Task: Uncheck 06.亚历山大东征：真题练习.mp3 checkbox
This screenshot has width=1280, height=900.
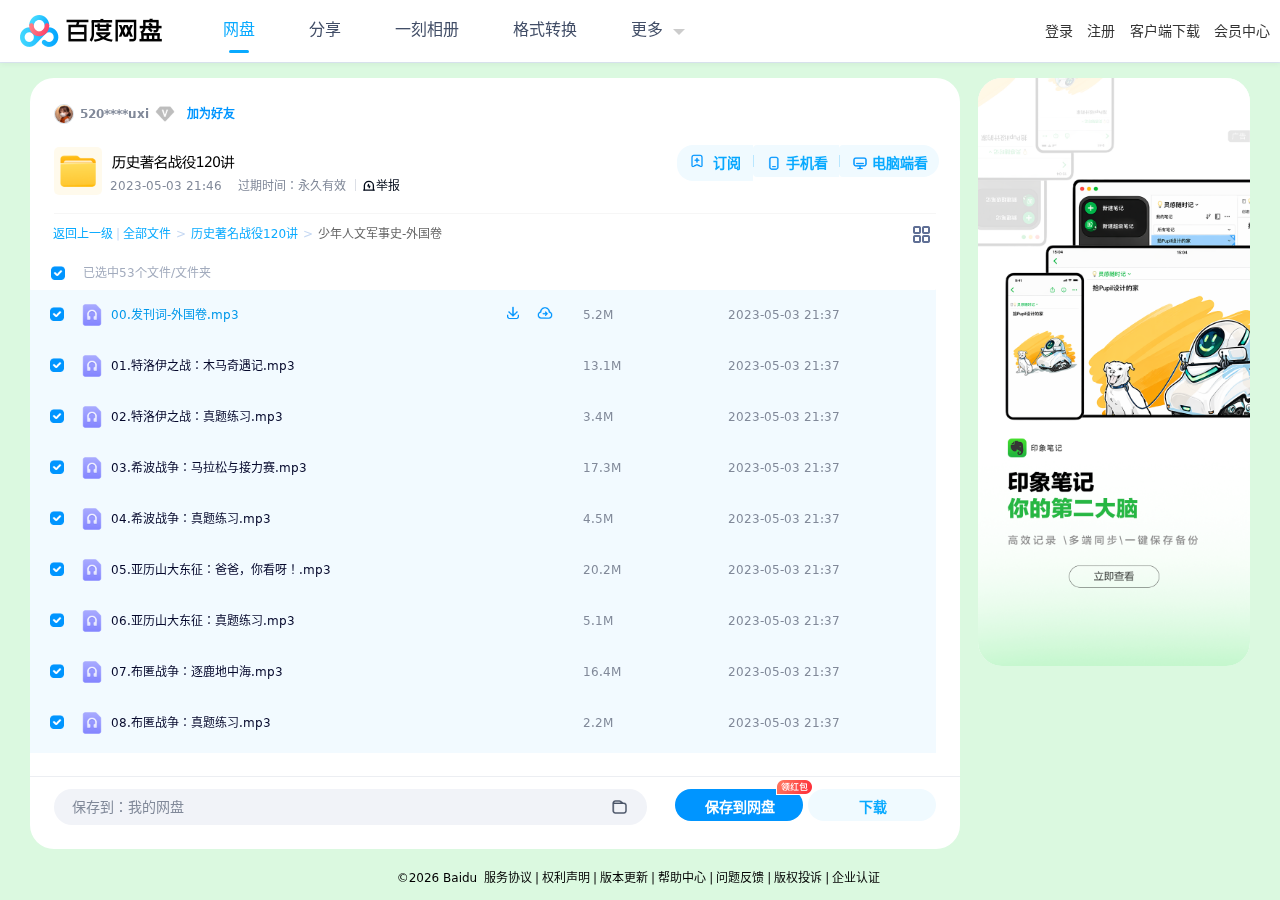Action: click(x=57, y=620)
